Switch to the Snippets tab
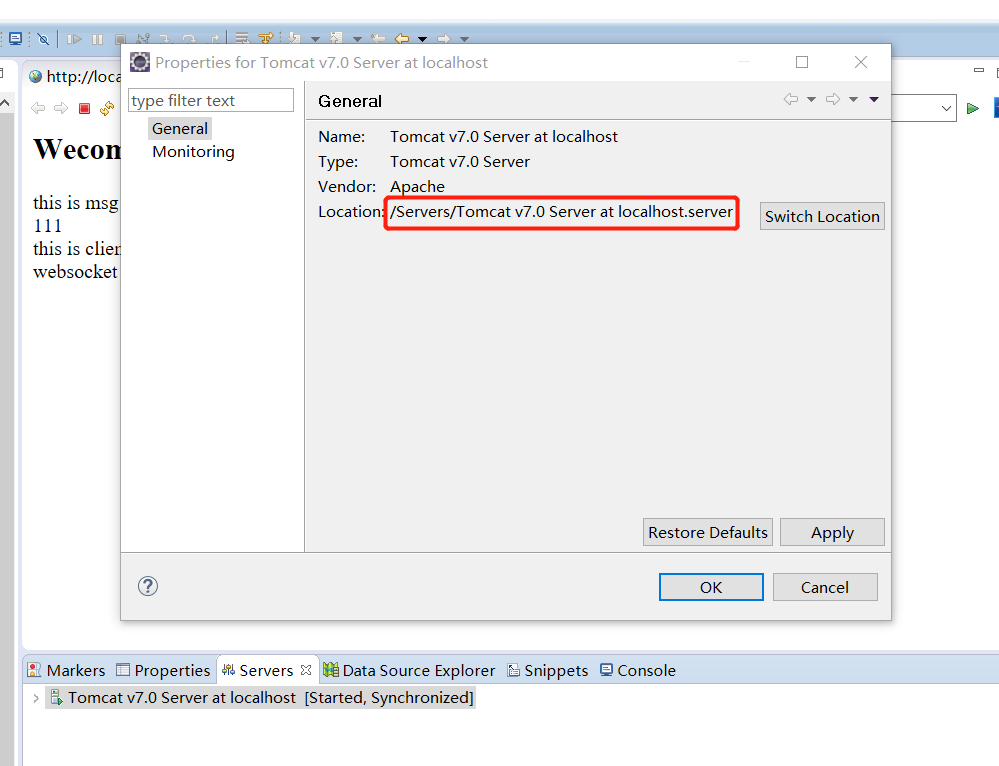The width and height of the screenshot is (999, 766). point(547,670)
